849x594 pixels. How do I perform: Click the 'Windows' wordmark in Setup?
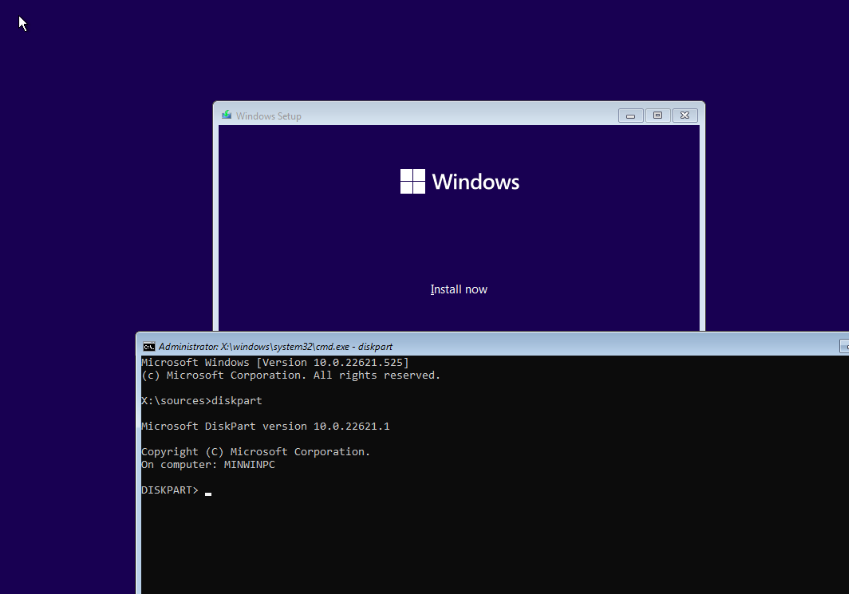pyautogui.click(x=475, y=182)
